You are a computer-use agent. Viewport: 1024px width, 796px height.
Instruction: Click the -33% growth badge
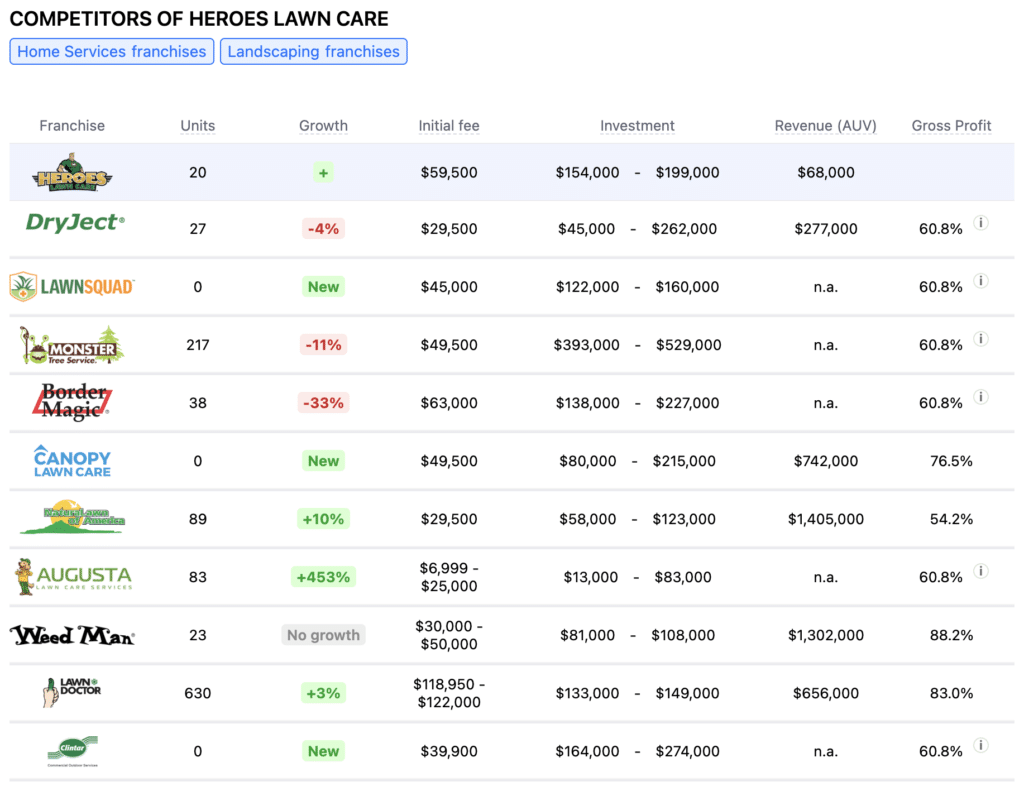(323, 403)
